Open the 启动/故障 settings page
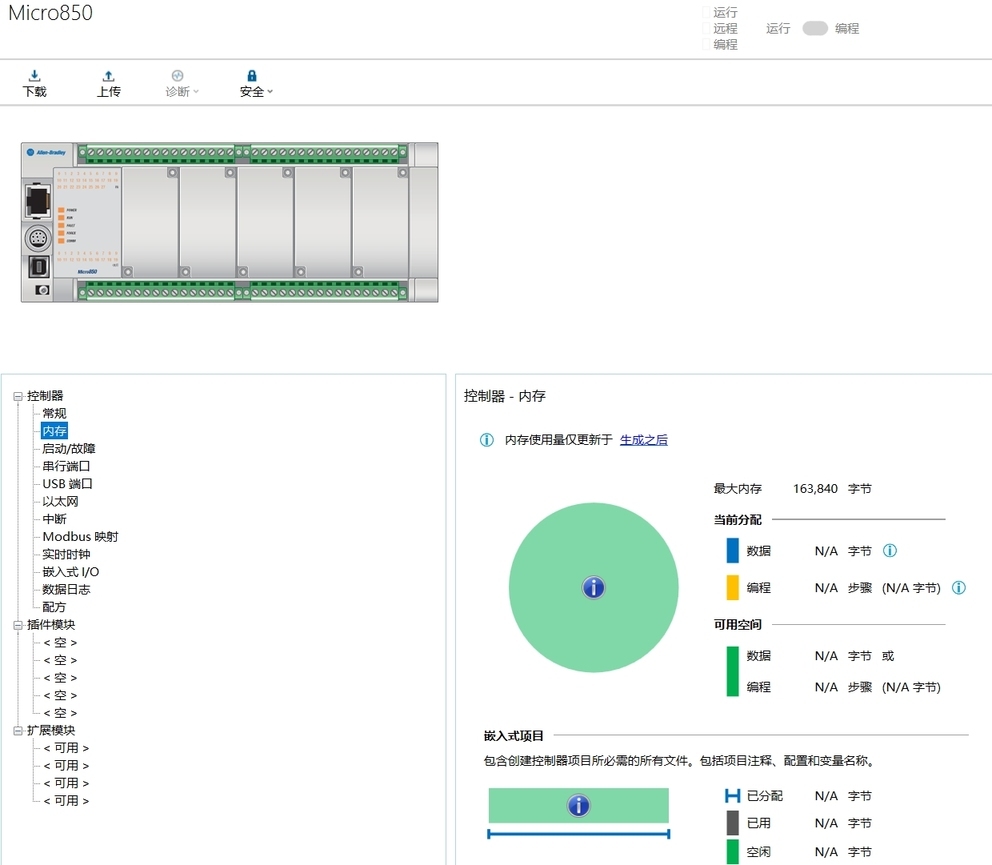Viewport: 992px width, 865px height. 69,449
